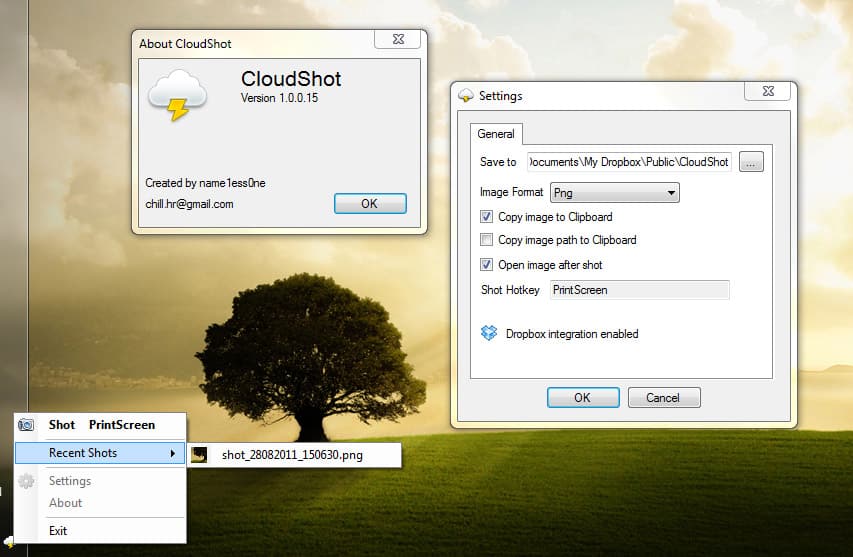Click Cancel in the Settings window
853x557 pixels.
click(663, 397)
